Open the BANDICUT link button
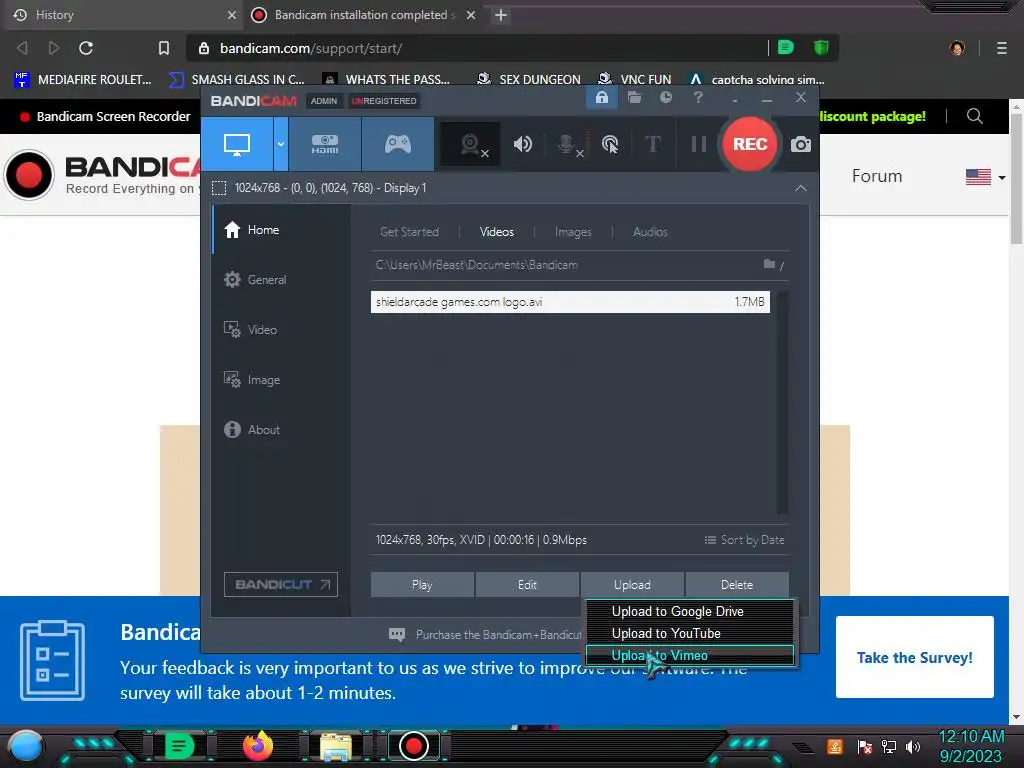The image size is (1024, 768). [281, 584]
